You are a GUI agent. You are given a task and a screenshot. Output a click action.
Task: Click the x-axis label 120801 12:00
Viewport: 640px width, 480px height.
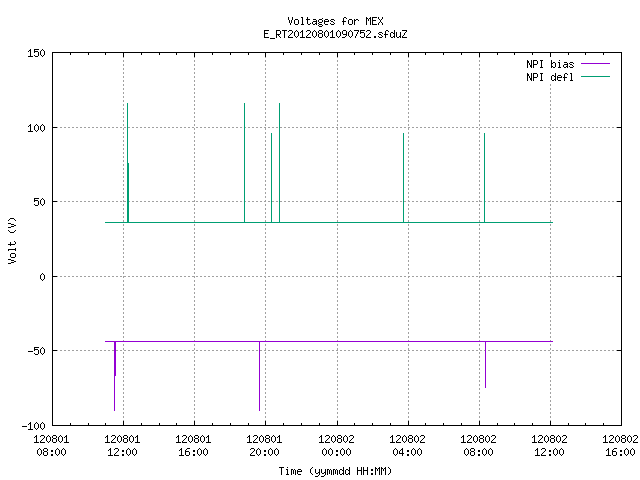coord(122,446)
